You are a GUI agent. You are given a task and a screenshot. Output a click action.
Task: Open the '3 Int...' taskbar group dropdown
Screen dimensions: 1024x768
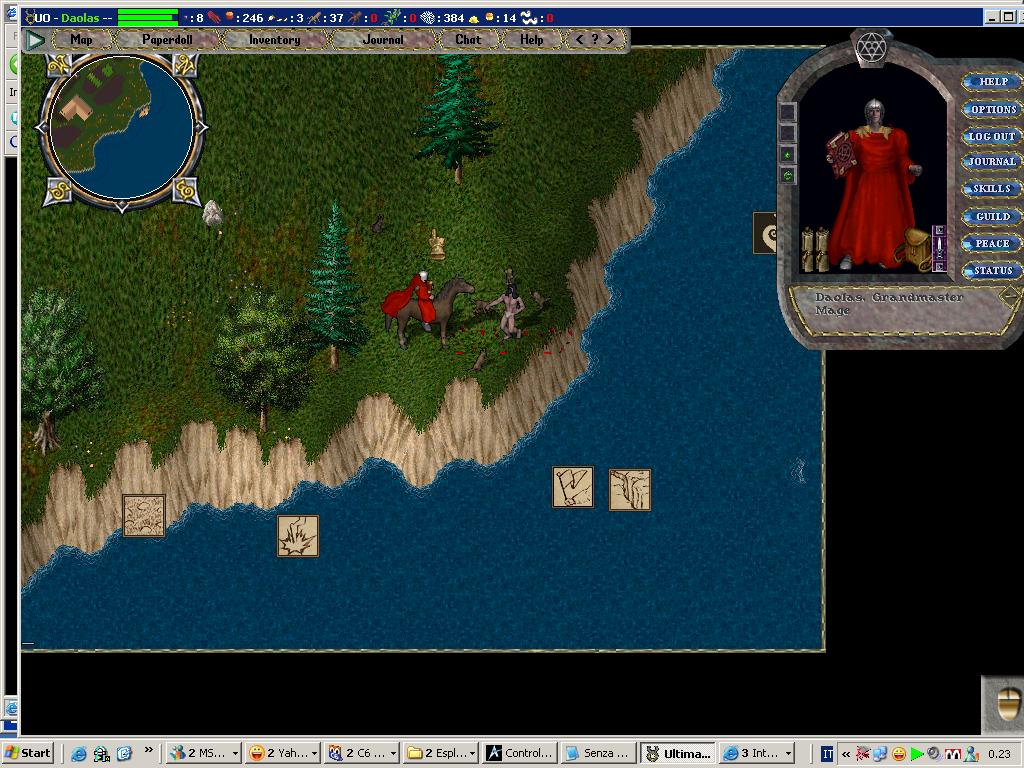(x=756, y=753)
